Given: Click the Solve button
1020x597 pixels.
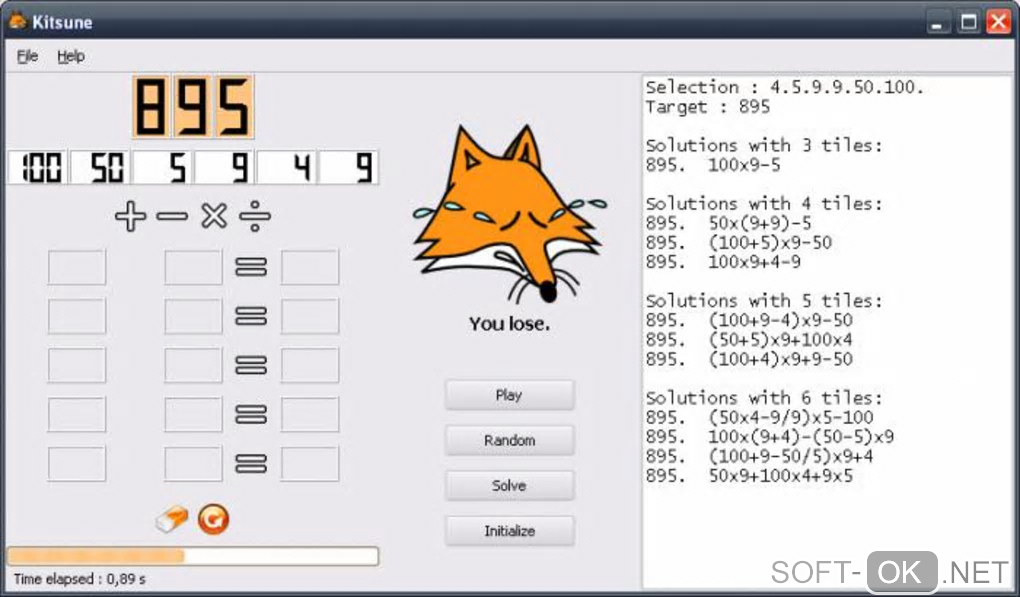Looking at the screenshot, I should 509,486.
